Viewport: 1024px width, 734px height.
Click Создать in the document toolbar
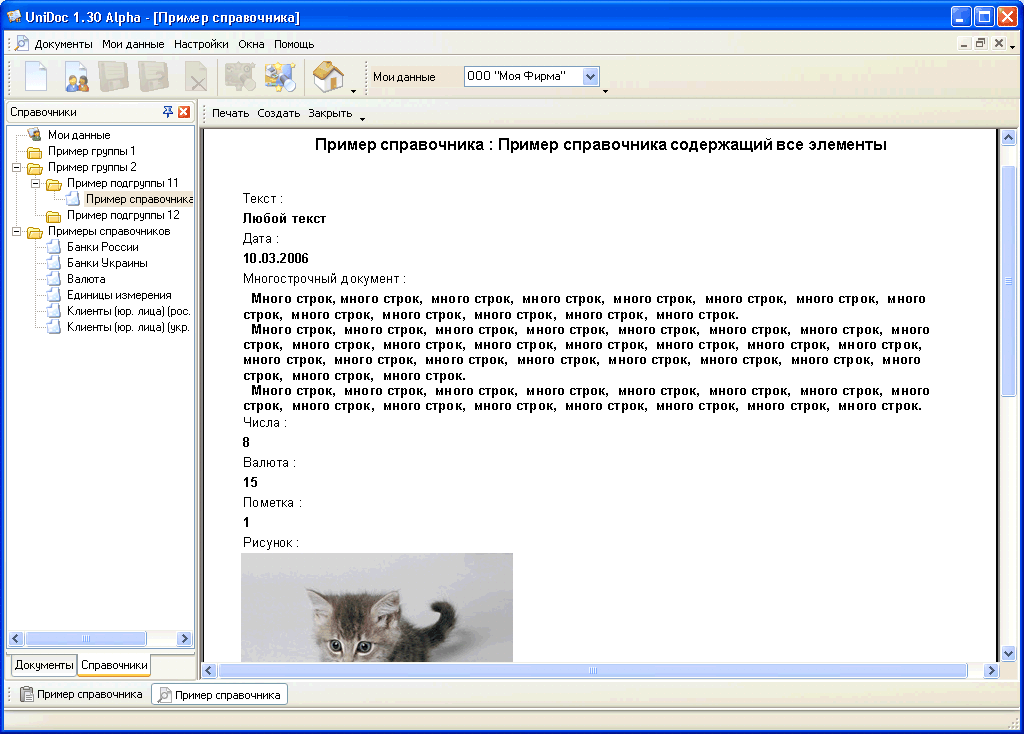click(x=278, y=113)
